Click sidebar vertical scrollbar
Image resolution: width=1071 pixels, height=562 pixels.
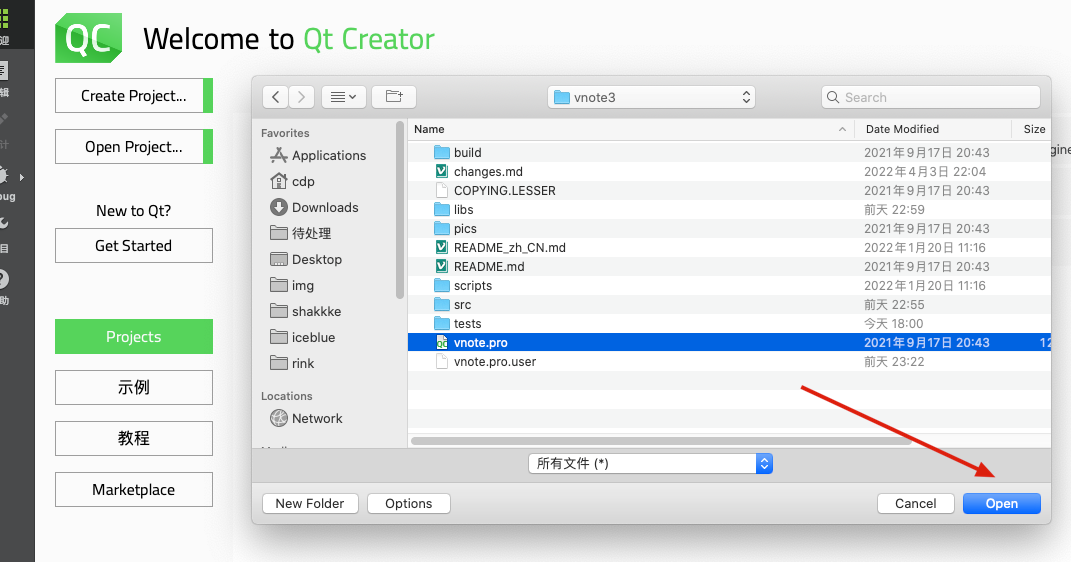point(400,210)
